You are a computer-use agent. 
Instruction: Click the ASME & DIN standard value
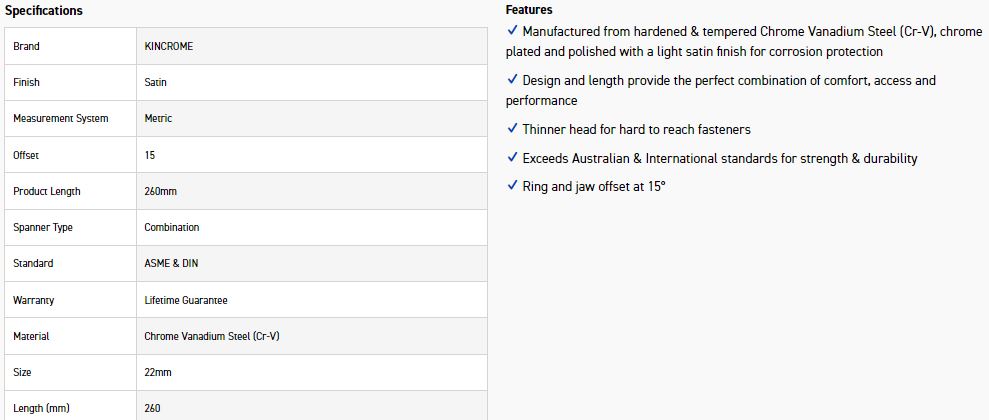pyautogui.click(x=169, y=264)
